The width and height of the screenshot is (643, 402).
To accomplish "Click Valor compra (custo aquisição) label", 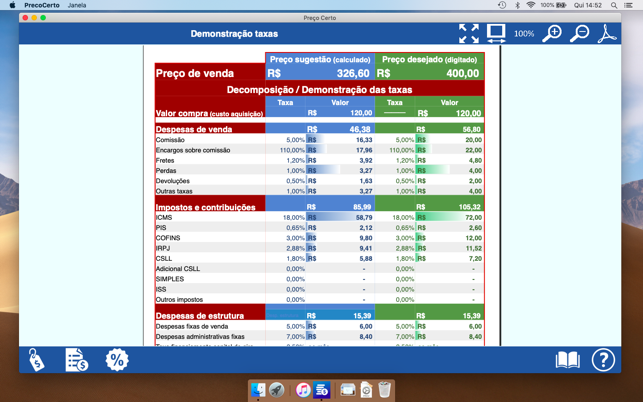I will (209, 114).
